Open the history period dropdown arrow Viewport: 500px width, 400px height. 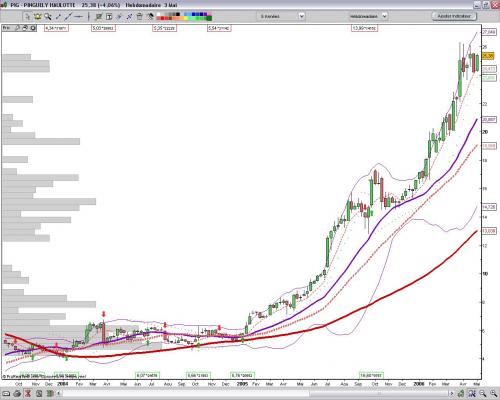301,16
